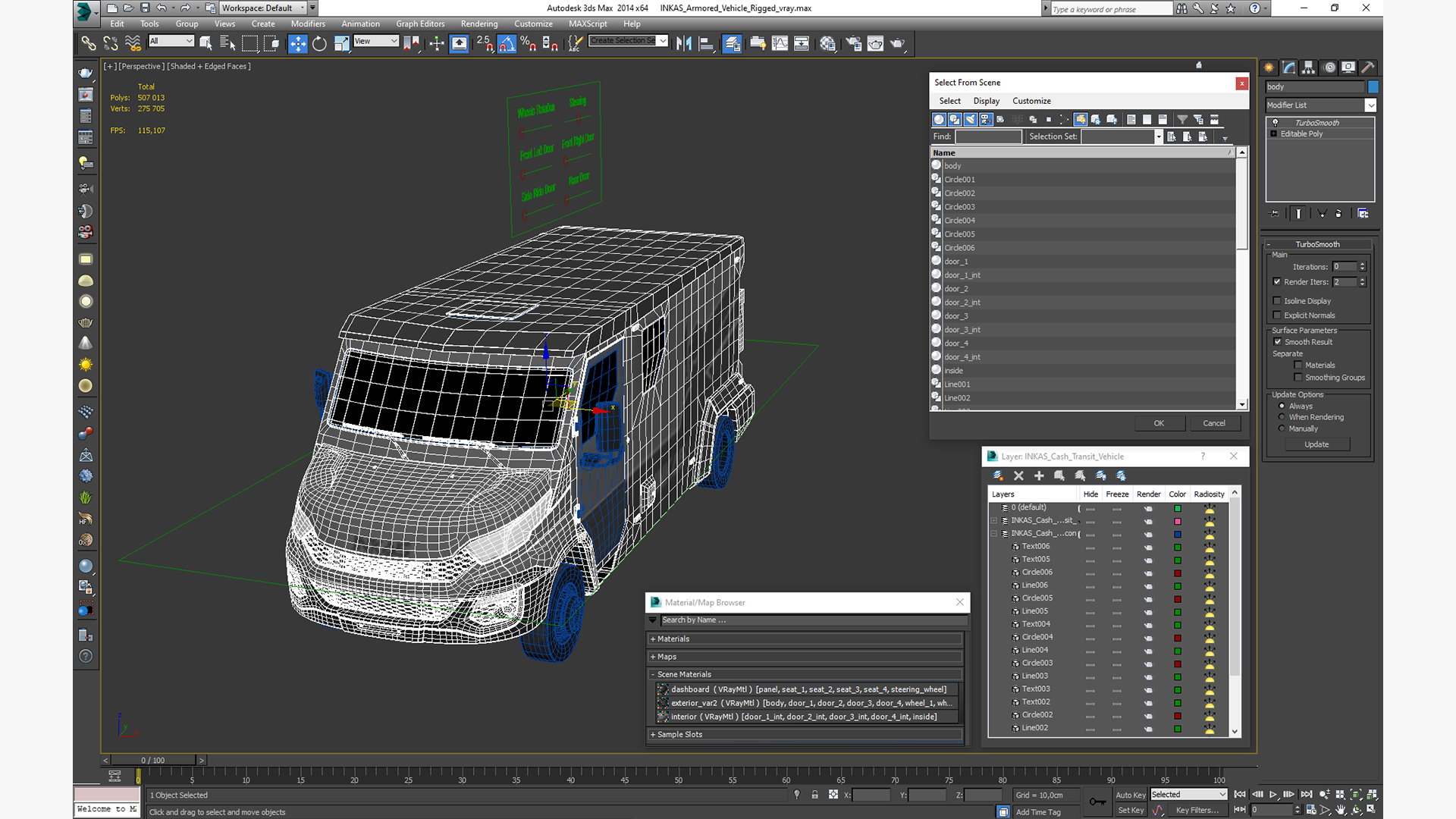Open the Curve Editor toolbar icon

click(780, 44)
